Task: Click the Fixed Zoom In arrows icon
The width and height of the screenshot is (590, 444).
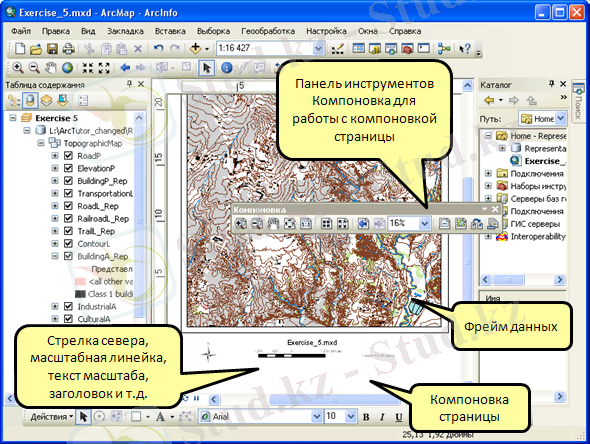Action: coord(88,68)
